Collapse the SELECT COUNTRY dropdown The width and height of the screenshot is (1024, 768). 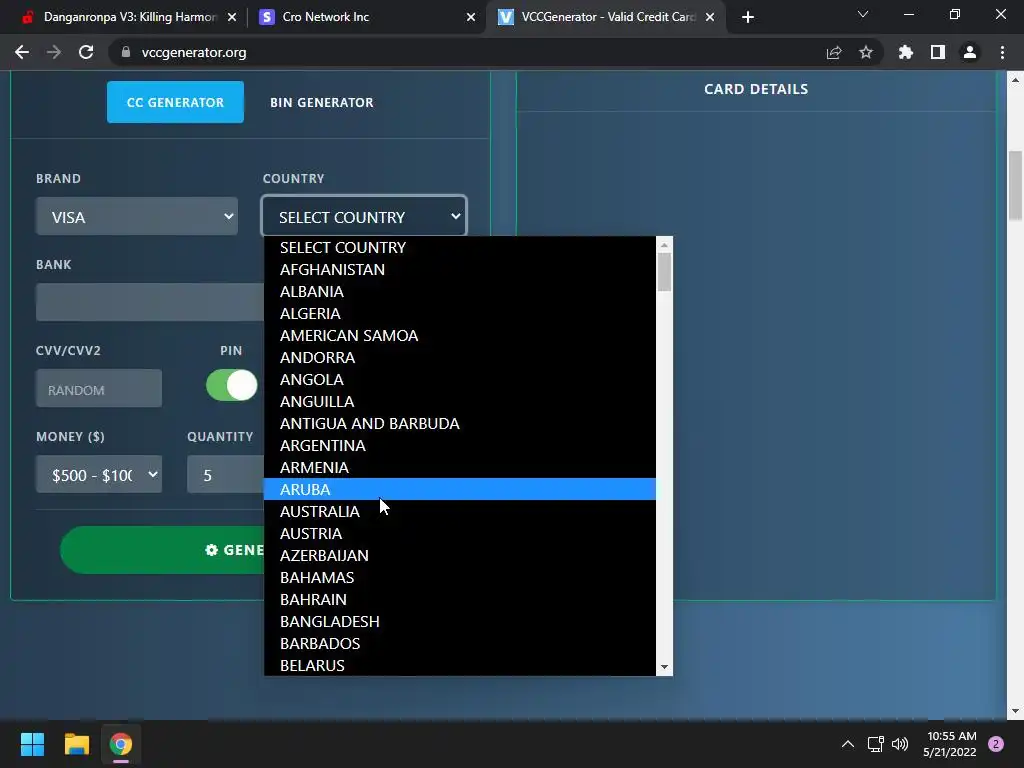tap(364, 216)
